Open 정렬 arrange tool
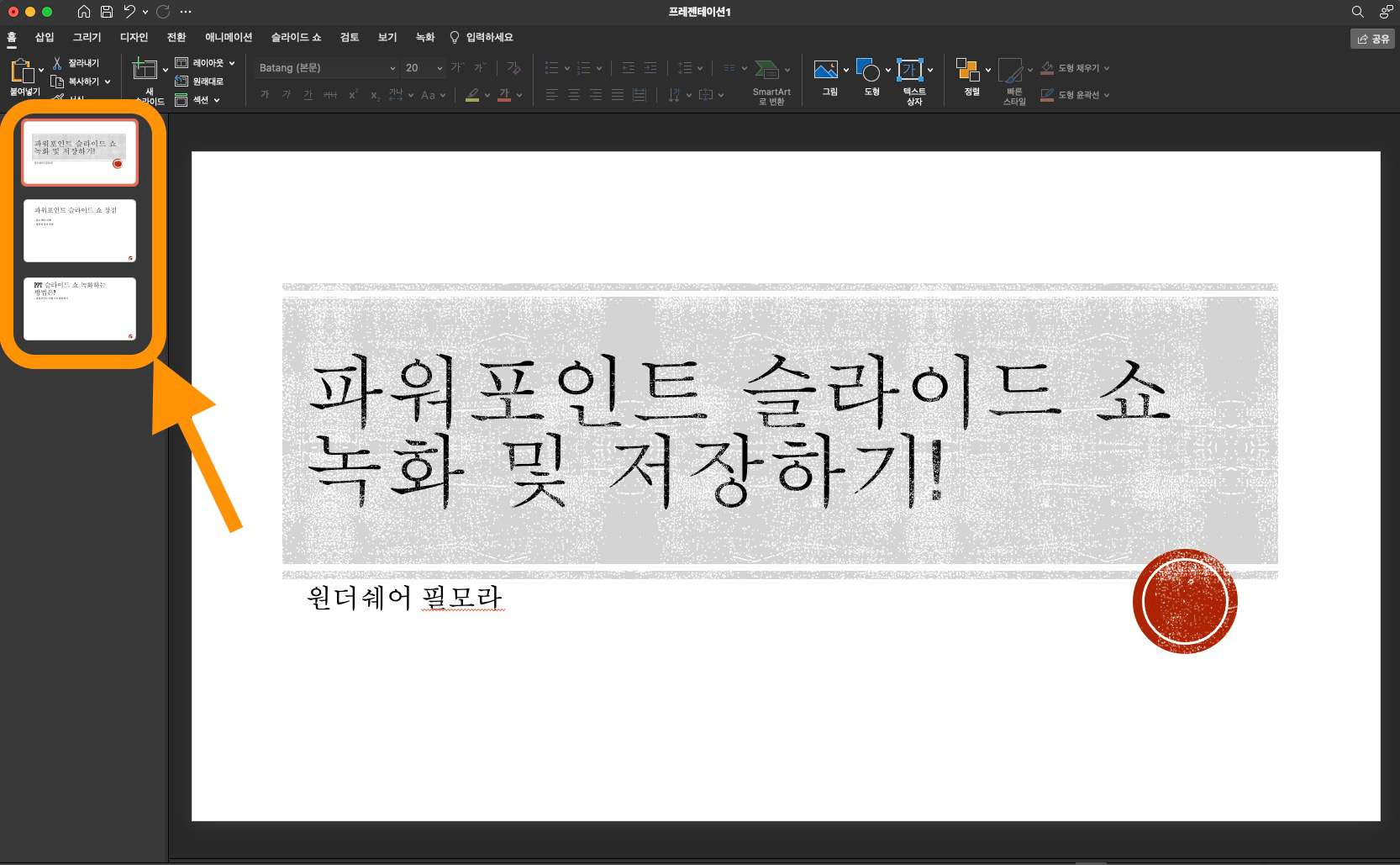 click(x=968, y=70)
